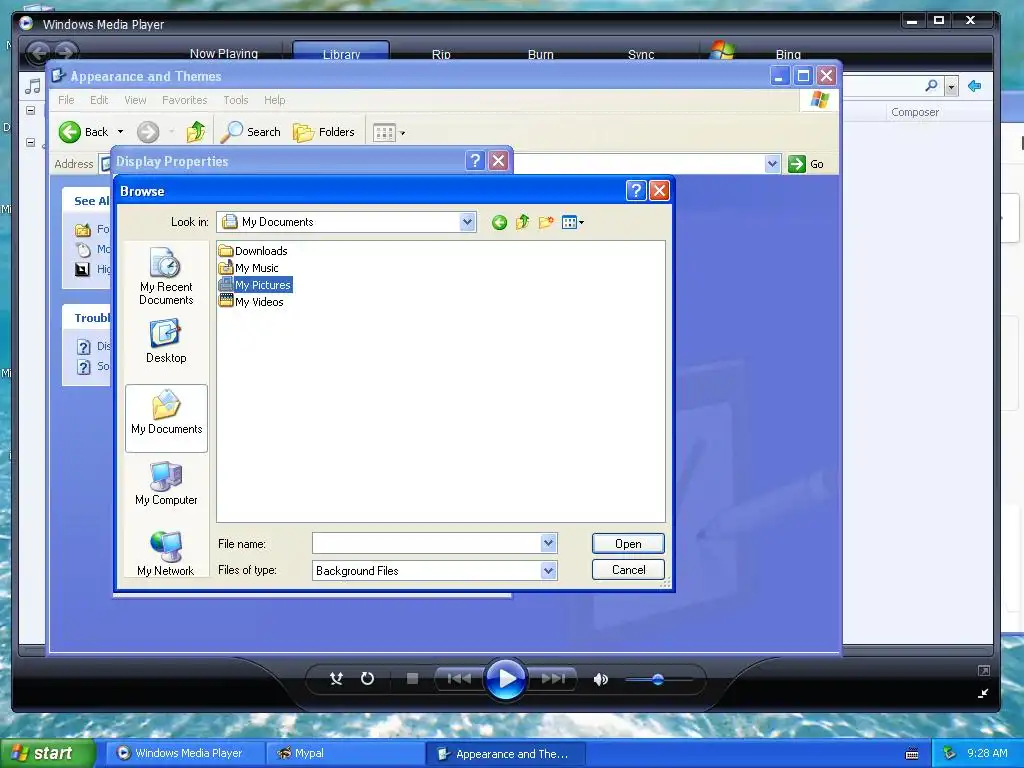Viewport: 1024px width, 768px height.
Task: Click Next track in Media Player
Action: pyautogui.click(x=552, y=679)
